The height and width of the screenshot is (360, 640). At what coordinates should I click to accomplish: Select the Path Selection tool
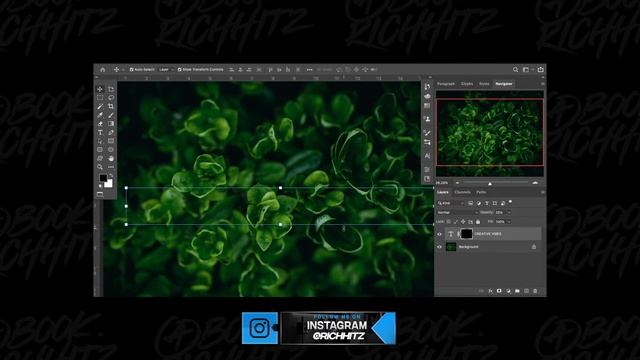tap(100, 141)
